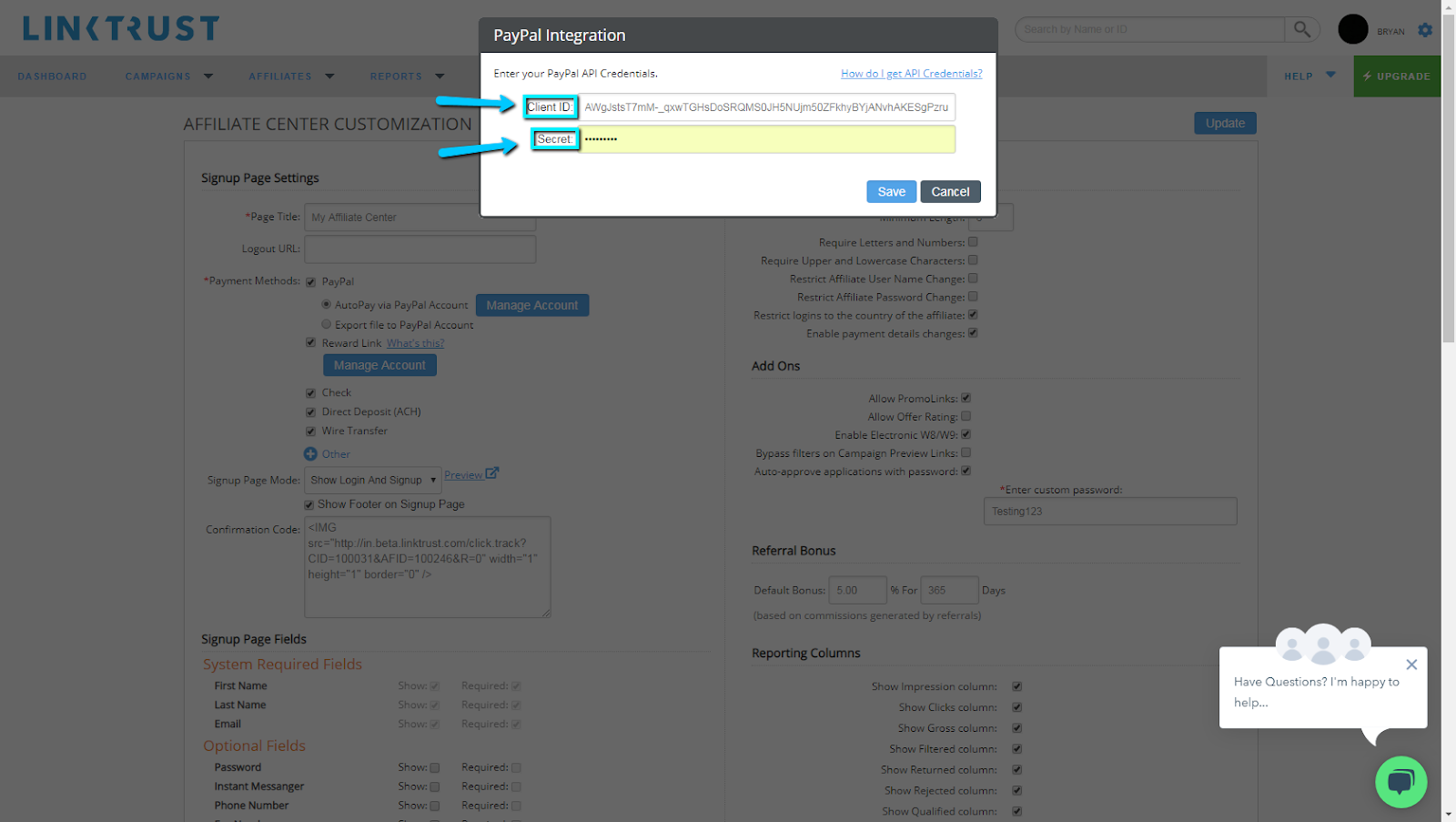Click the Confirmation Code text area

(x=427, y=567)
